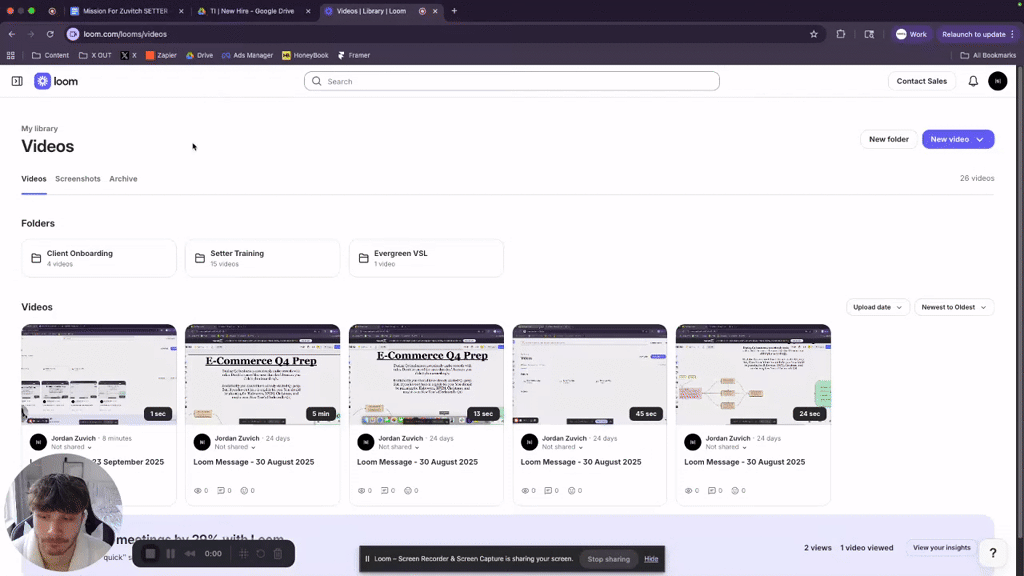Open the Framer bookmark
This screenshot has height=576, width=1024.
click(354, 56)
